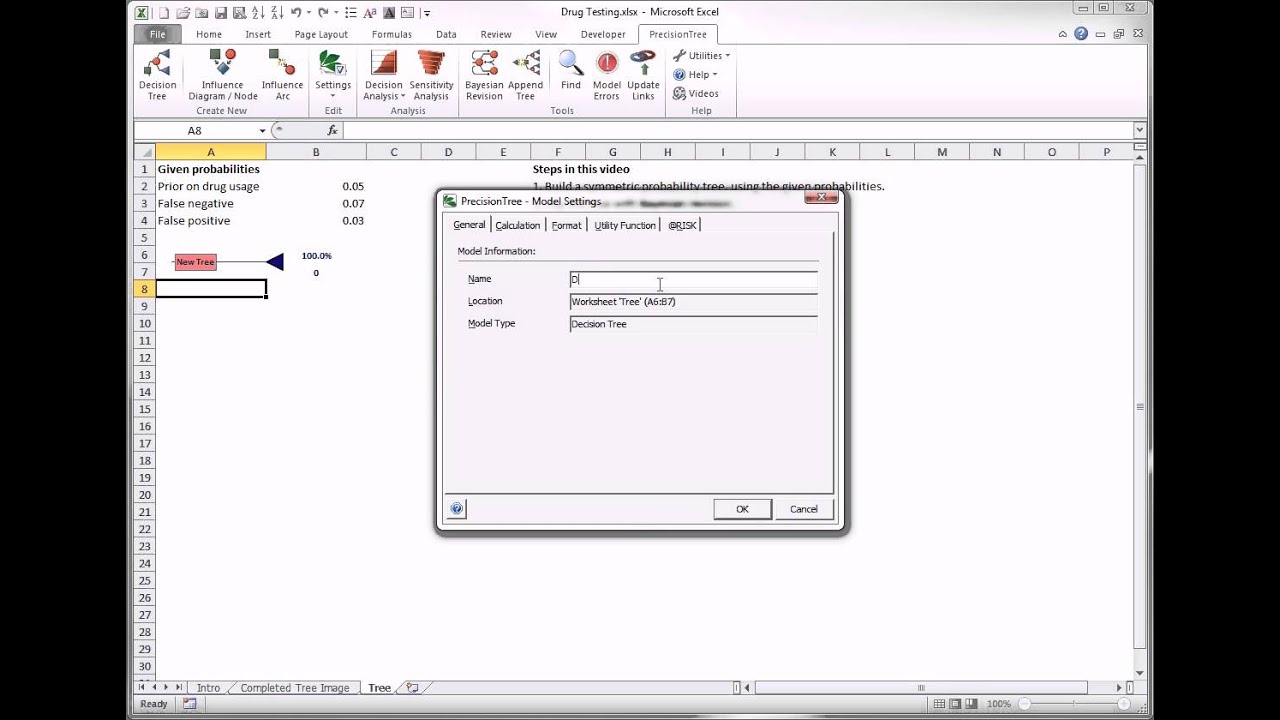
Task: Click the insert function fx button
Action: pyautogui.click(x=333, y=131)
